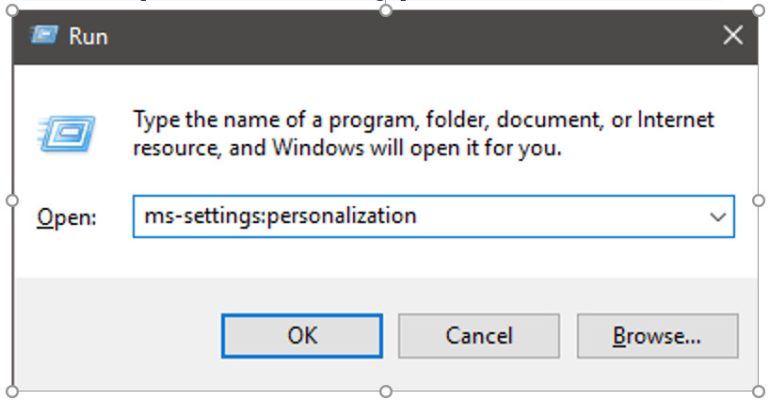Select the middle-left image sizing handle
Viewport: 769px width, 400px height.
point(12,200)
